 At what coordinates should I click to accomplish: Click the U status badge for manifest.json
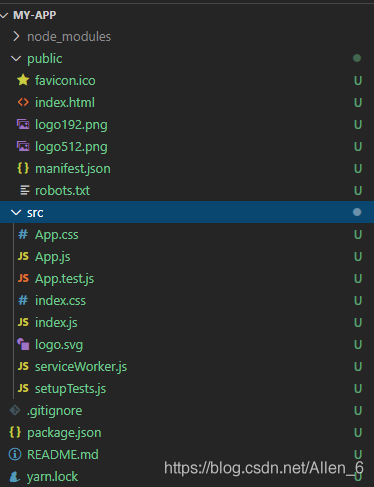click(x=358, y=169)
